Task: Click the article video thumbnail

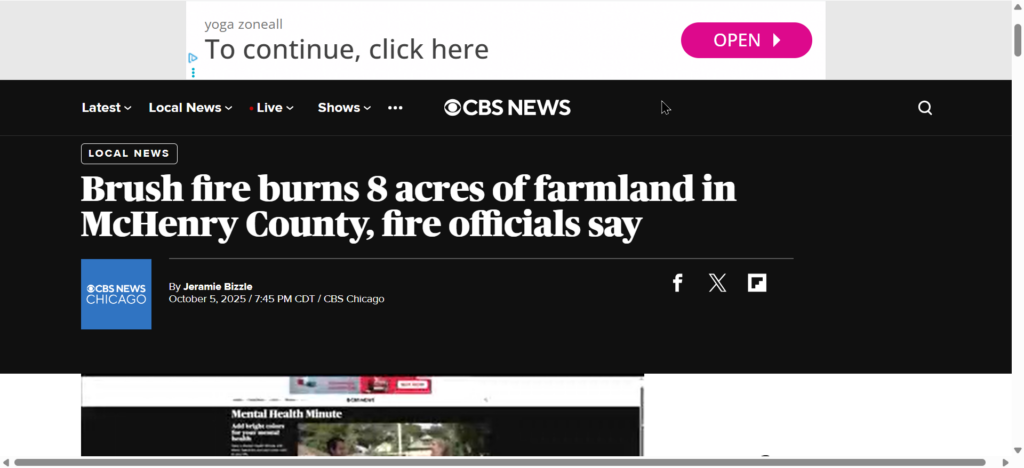Action: point(362,415)
